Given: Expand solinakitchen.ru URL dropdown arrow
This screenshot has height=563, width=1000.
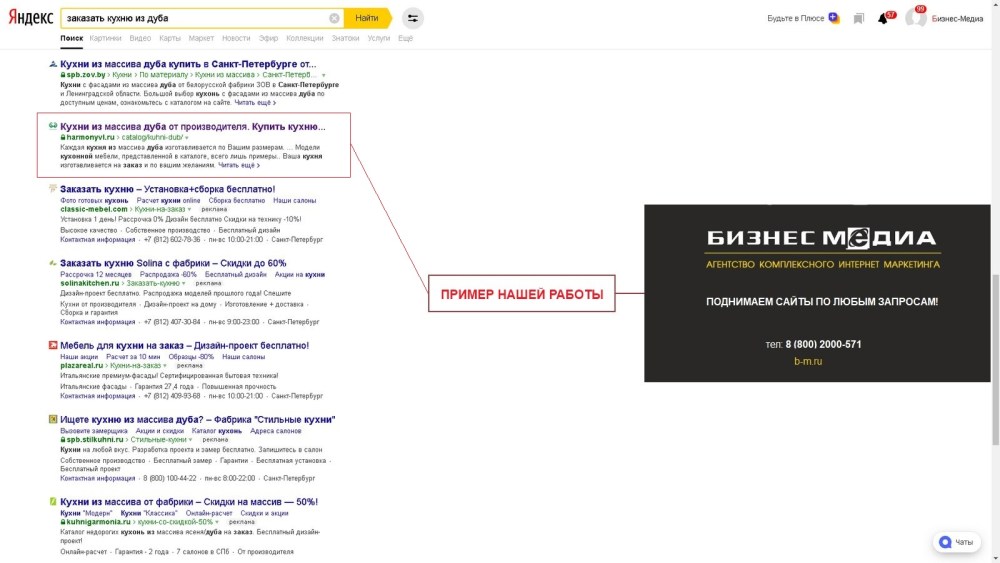Looking at the screenshot, I should tap(184, 284).
